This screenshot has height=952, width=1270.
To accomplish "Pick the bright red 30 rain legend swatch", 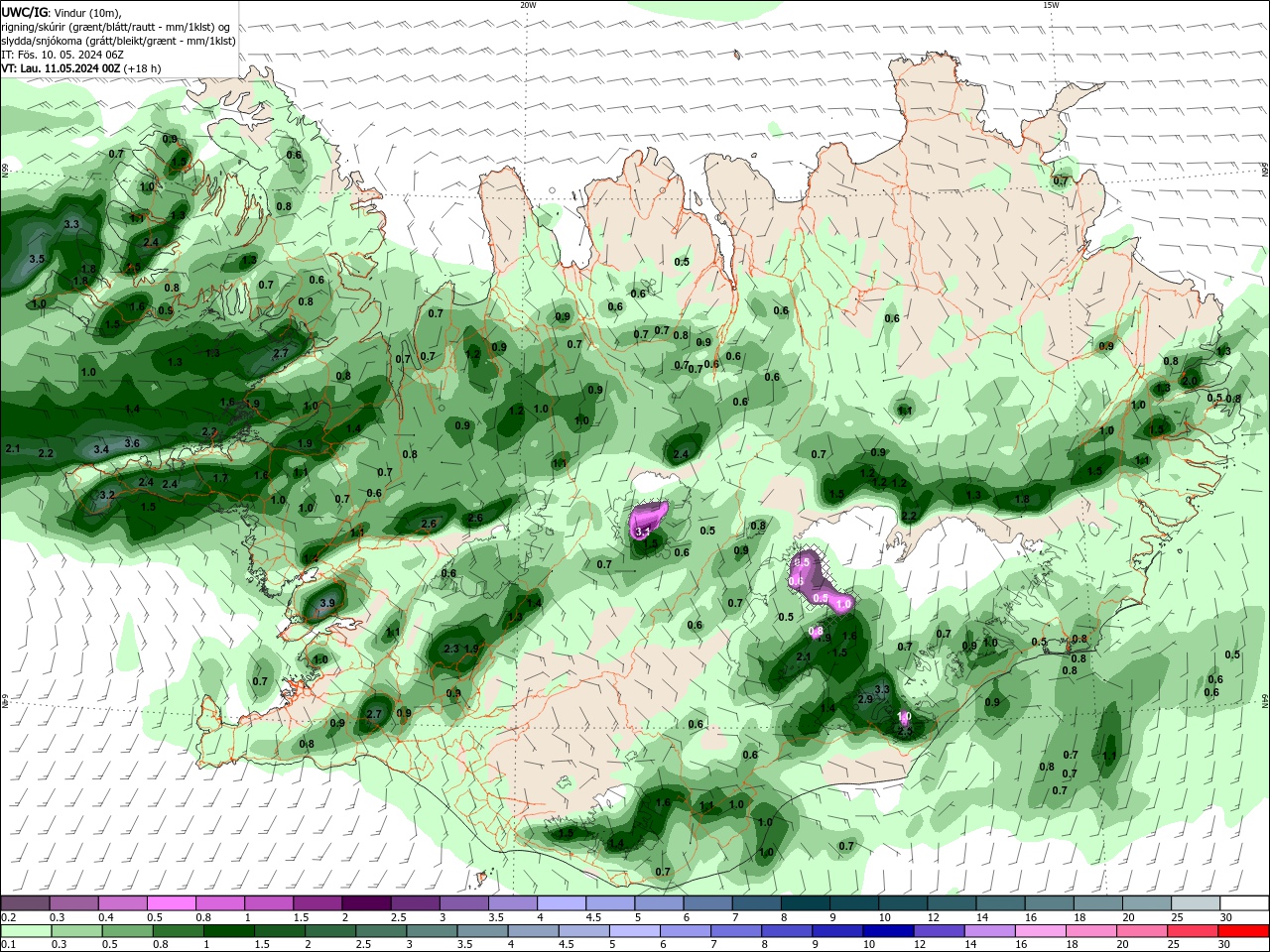I will point(1243,931).
